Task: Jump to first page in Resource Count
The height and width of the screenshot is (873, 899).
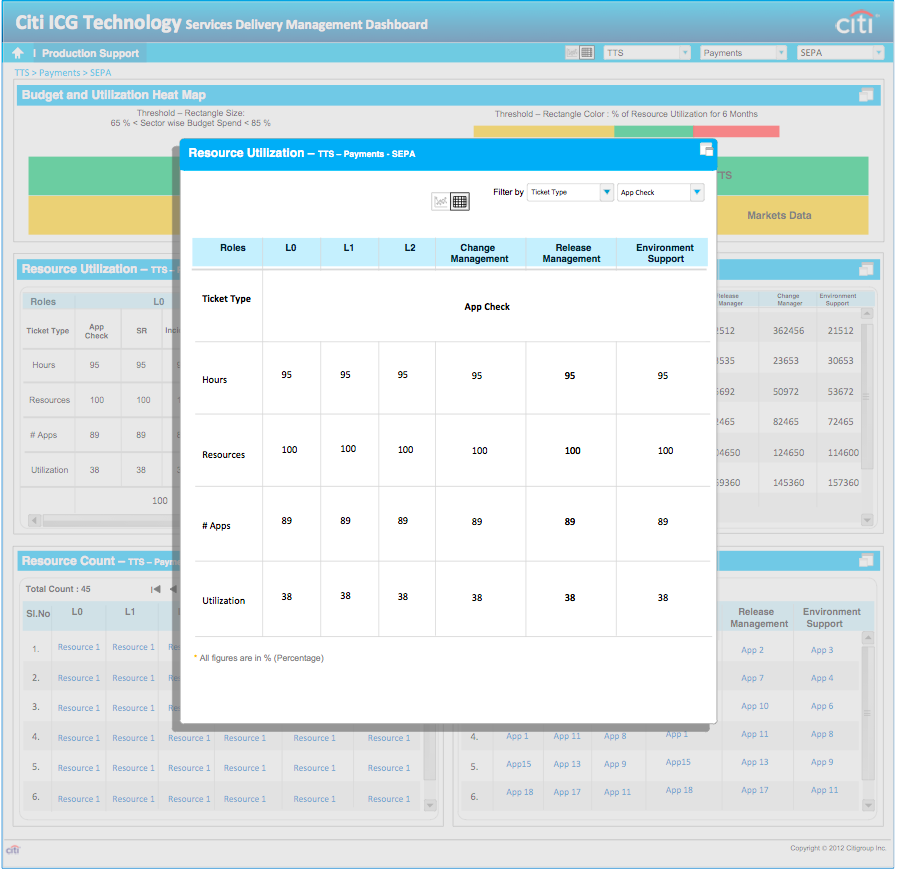Action: point(155,589)
